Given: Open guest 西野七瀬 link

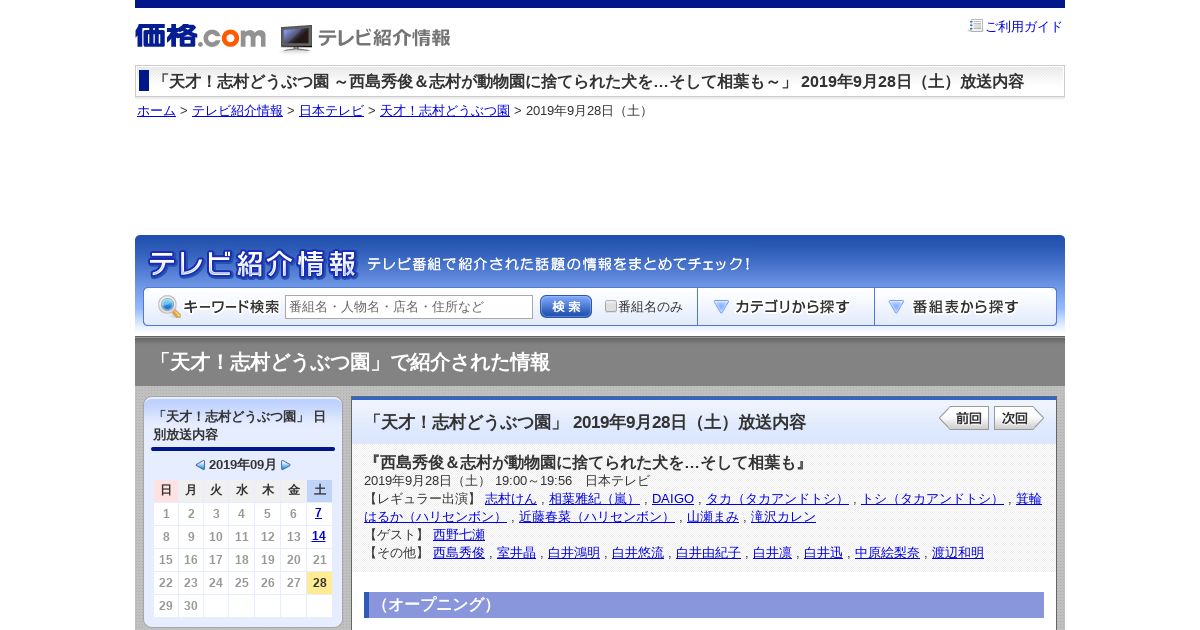Looking at the screenshot, I should click(459, 535).
